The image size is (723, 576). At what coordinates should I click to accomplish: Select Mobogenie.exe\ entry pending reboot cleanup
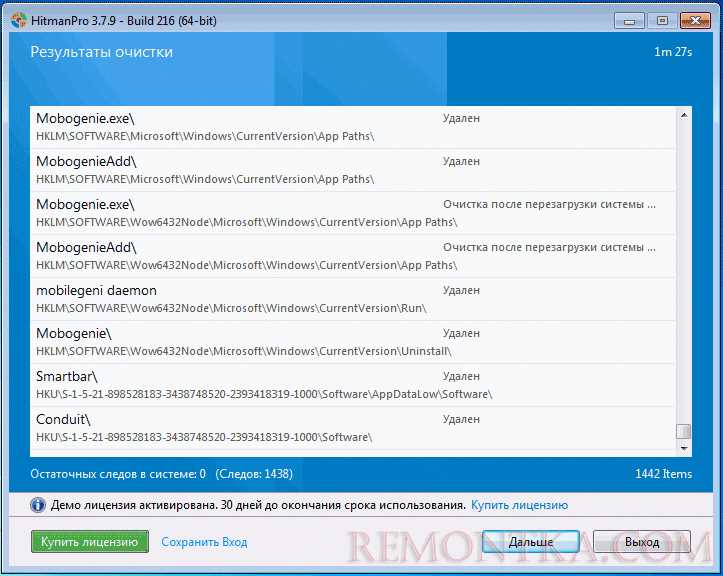(353, 213)
